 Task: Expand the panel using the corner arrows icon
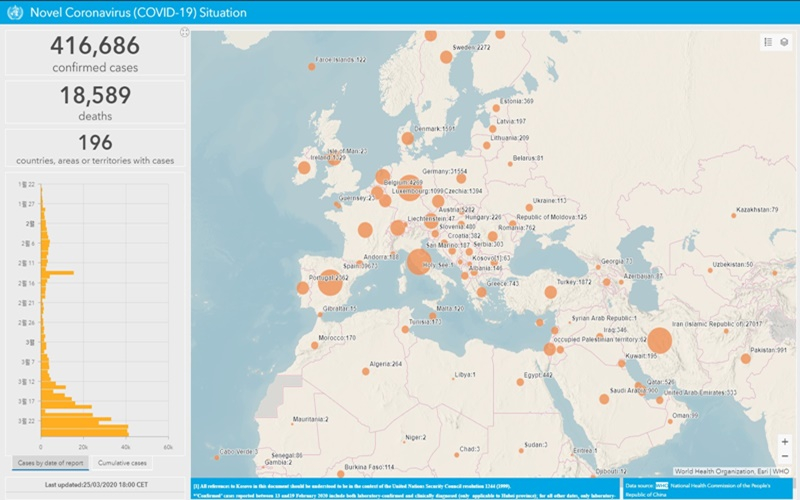pos(183,32)
